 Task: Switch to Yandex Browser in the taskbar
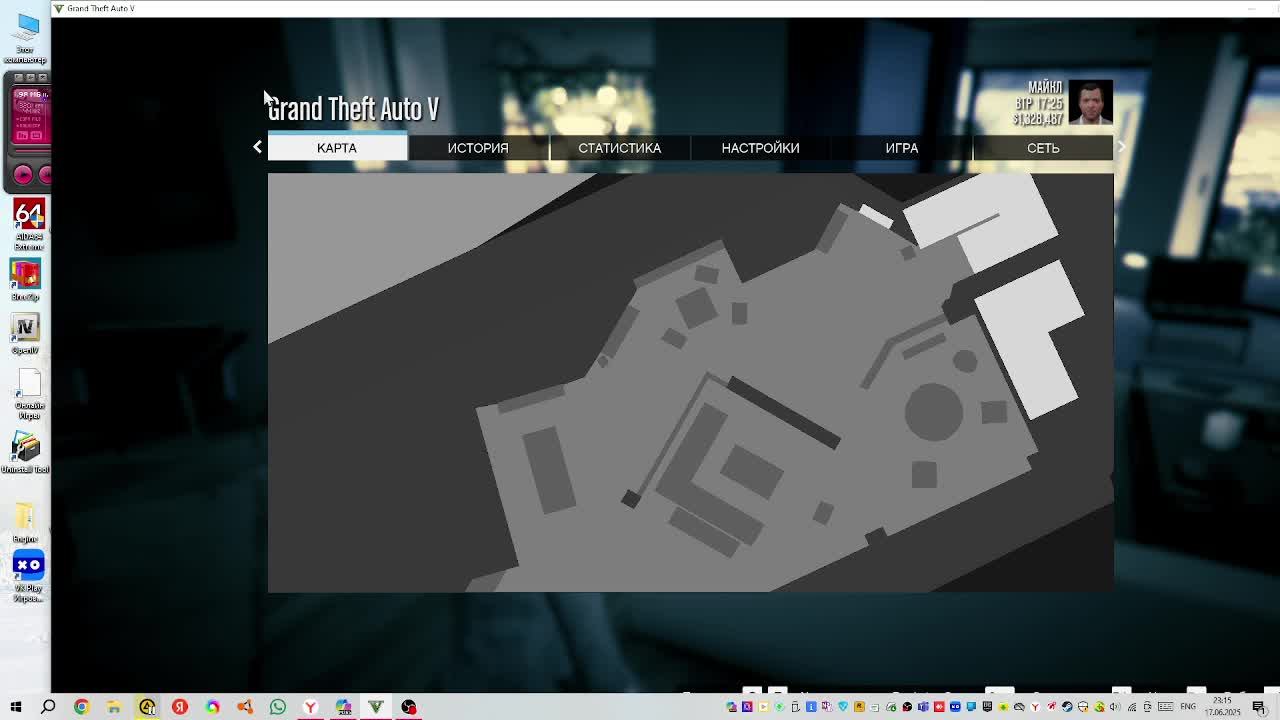point(311,707)
